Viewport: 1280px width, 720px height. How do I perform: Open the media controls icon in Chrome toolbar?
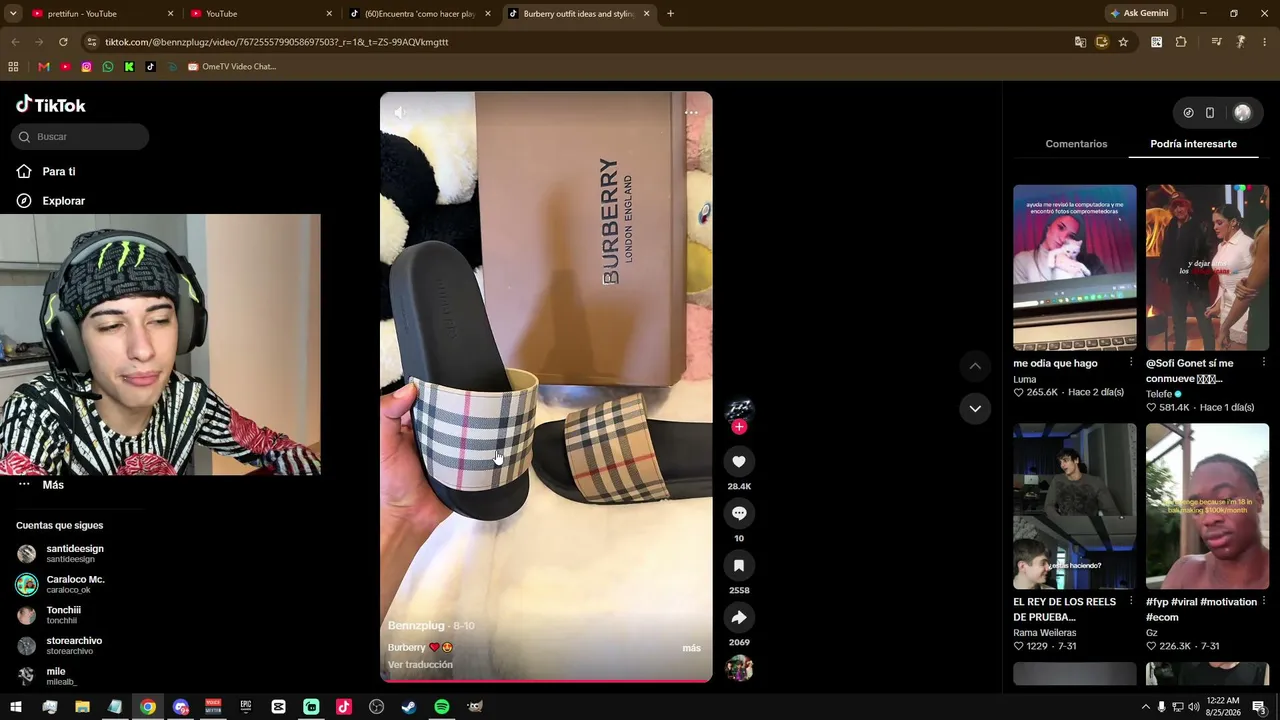pos(1216,42)
